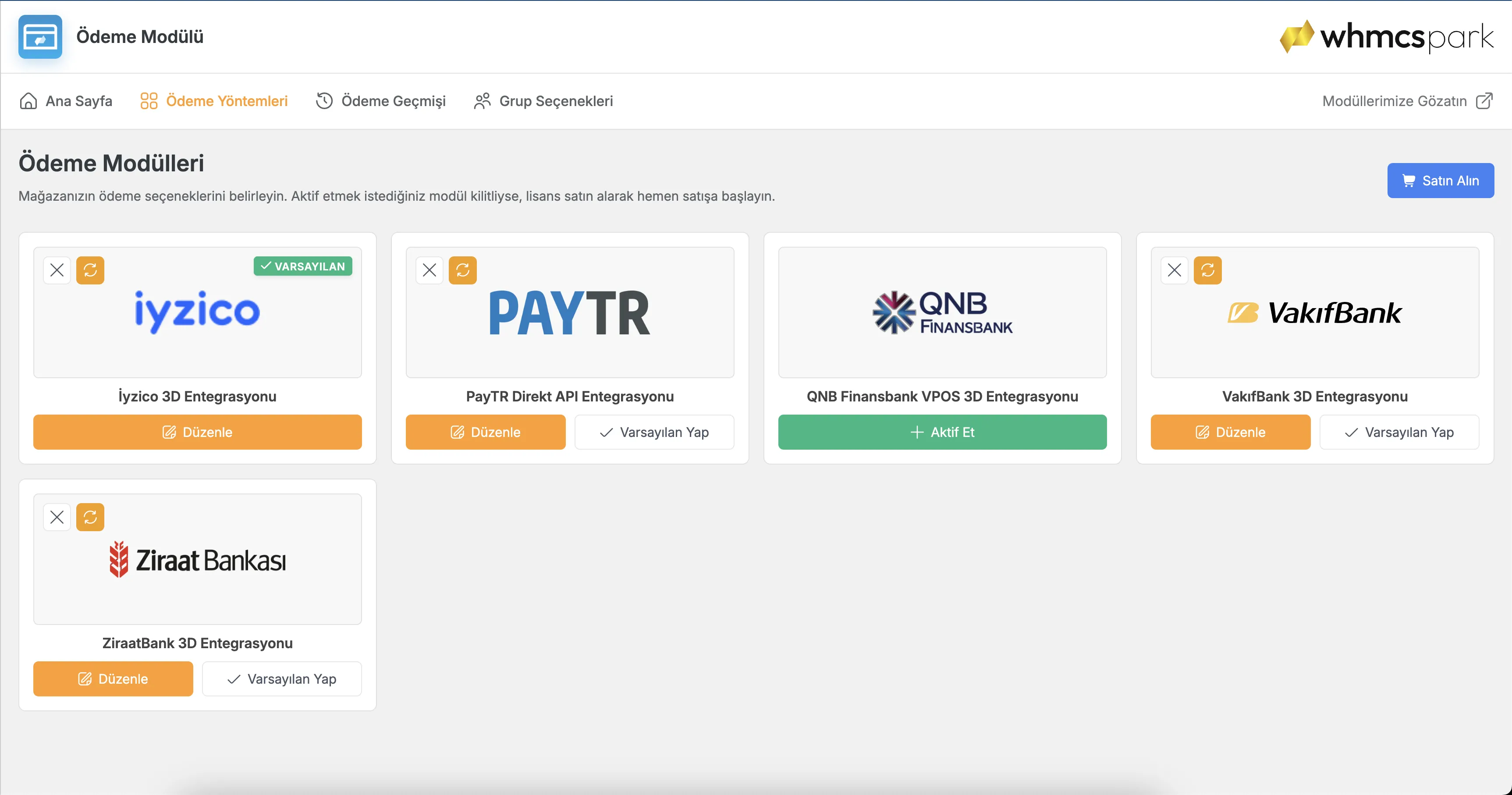The height and width of the screenshot is (795, 1512).
Task: Activate QNB Finansbank with Aktif Et
Action: (943, 432)
